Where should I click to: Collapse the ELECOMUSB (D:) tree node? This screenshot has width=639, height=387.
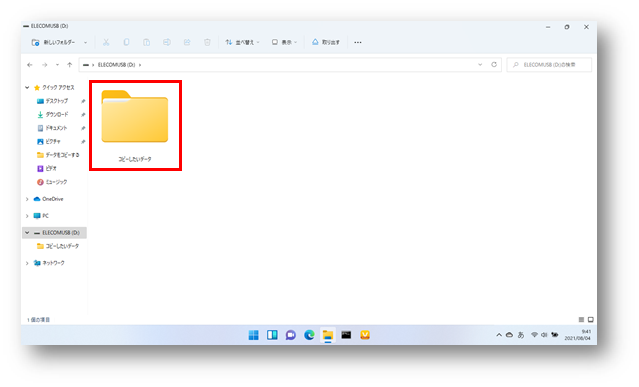tap(27, 233)
